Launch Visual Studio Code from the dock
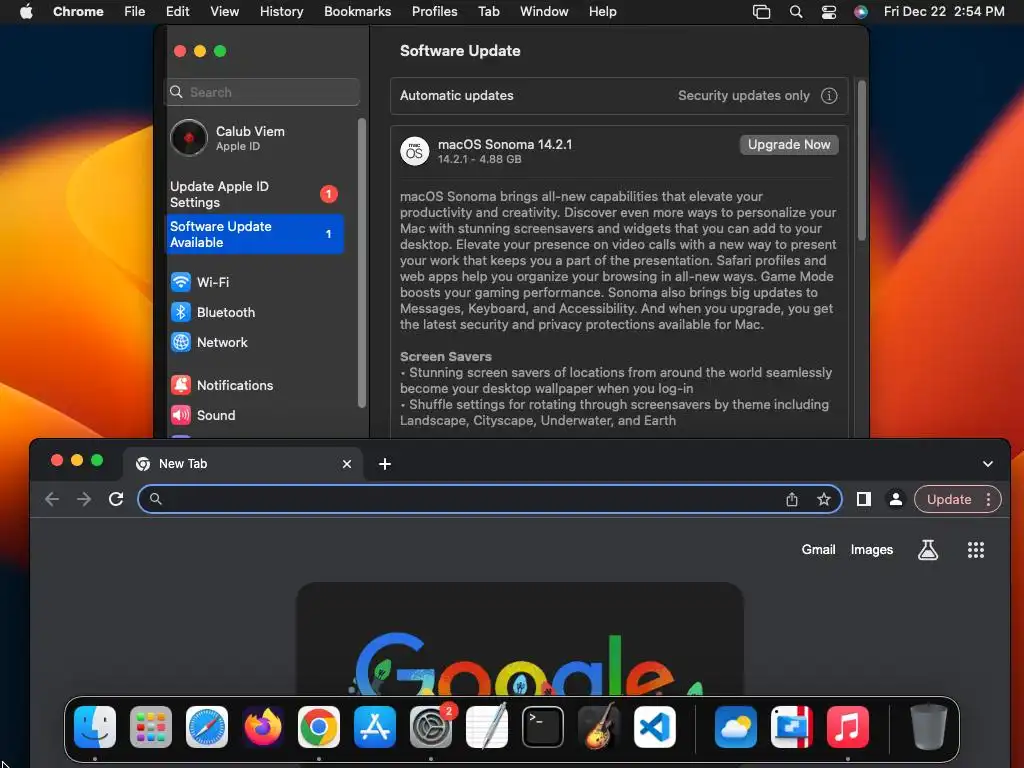This screenshot has width=1024, height=768. point(654,727)
